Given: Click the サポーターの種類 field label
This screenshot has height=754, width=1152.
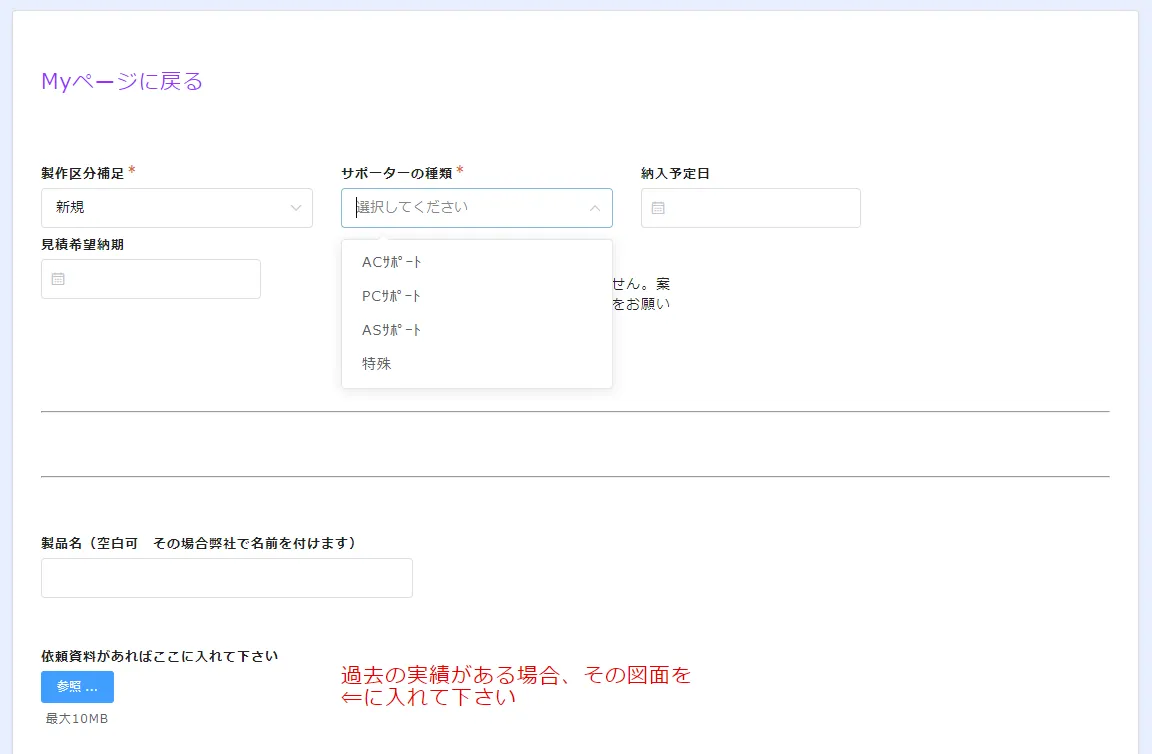Looking at the screenshot, I should (x=397, y=173).
